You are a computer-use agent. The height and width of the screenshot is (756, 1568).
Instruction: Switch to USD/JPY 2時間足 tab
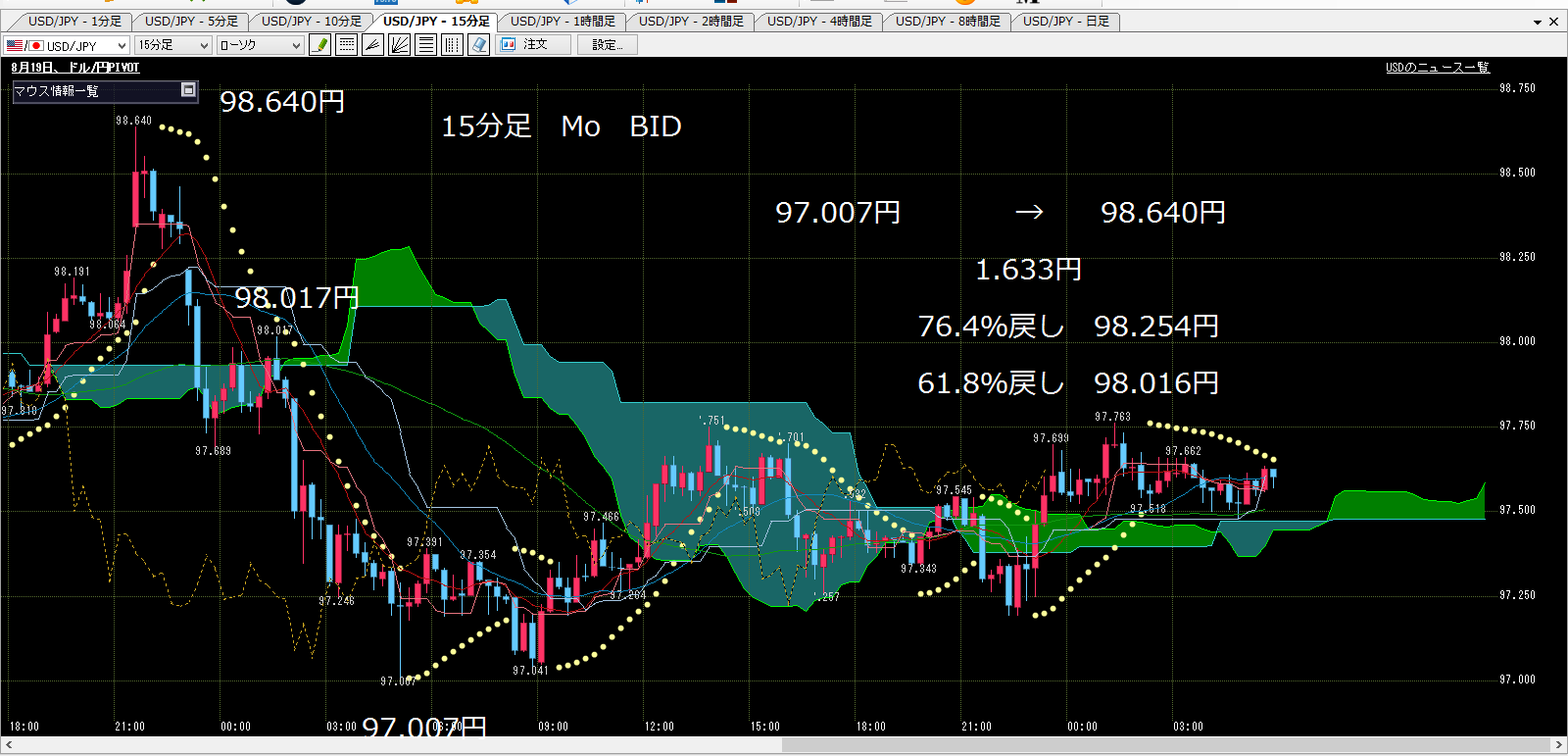(691, 21)
